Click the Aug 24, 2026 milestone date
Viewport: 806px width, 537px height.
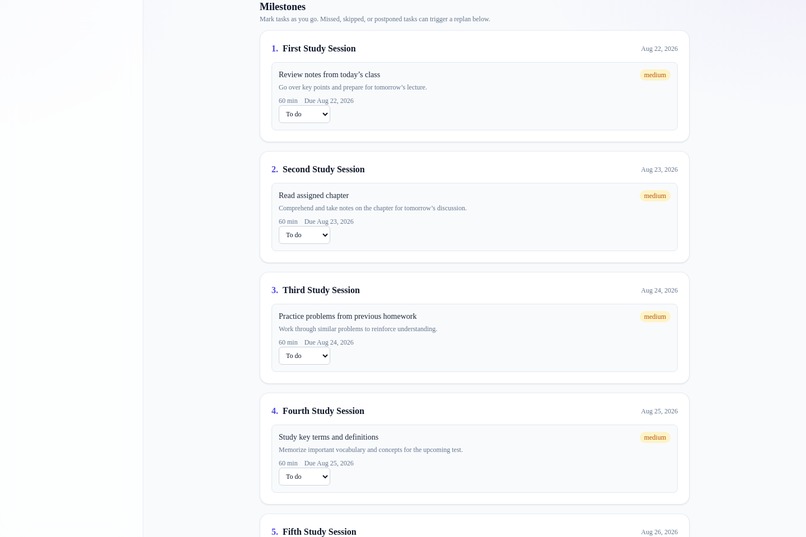[x=659, y=290]
